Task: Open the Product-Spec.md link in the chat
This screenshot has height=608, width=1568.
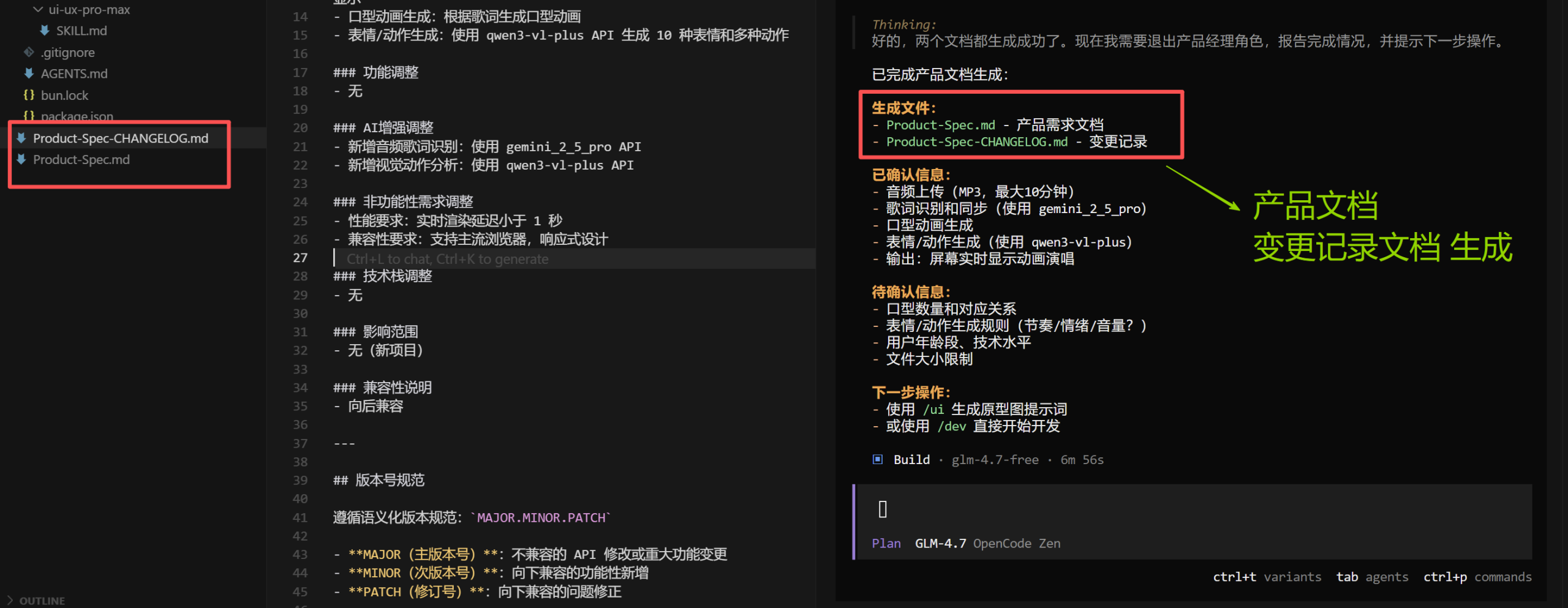Action: 940,124
